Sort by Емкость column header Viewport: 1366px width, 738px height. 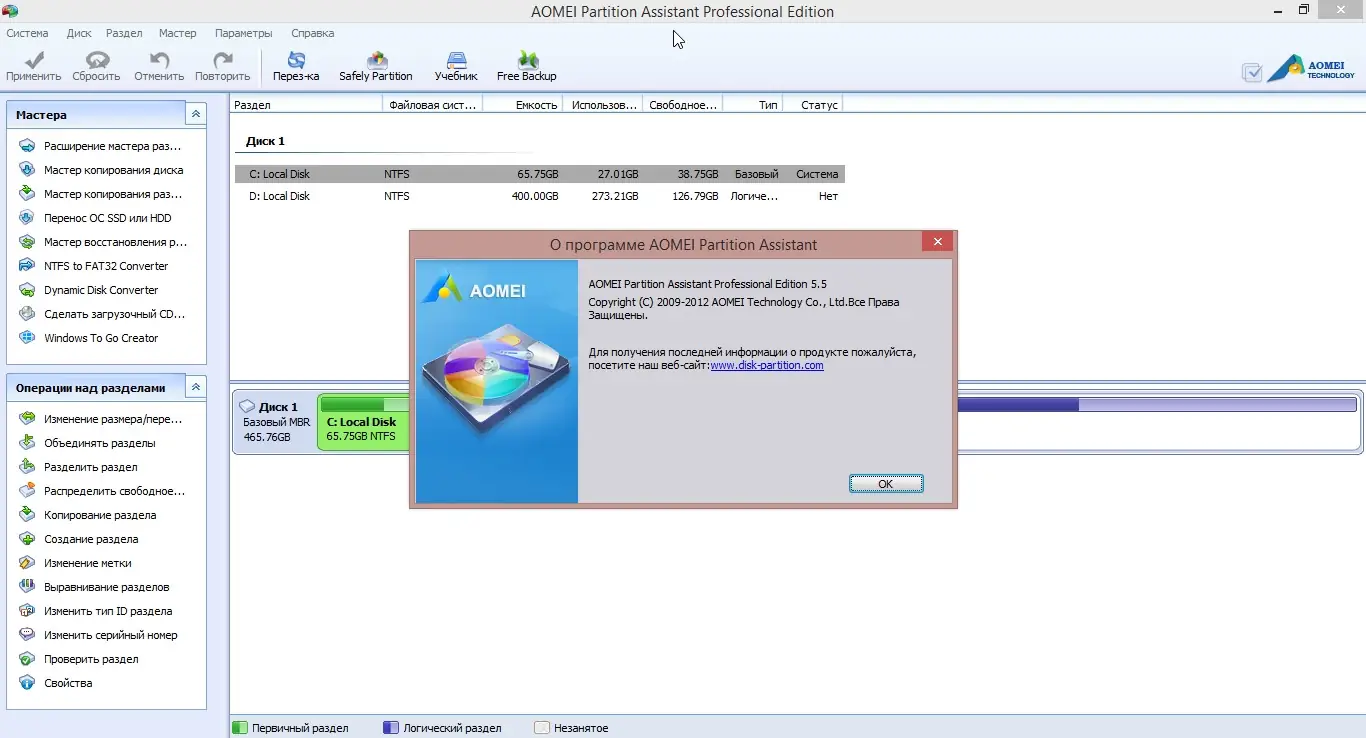point(523,104)
